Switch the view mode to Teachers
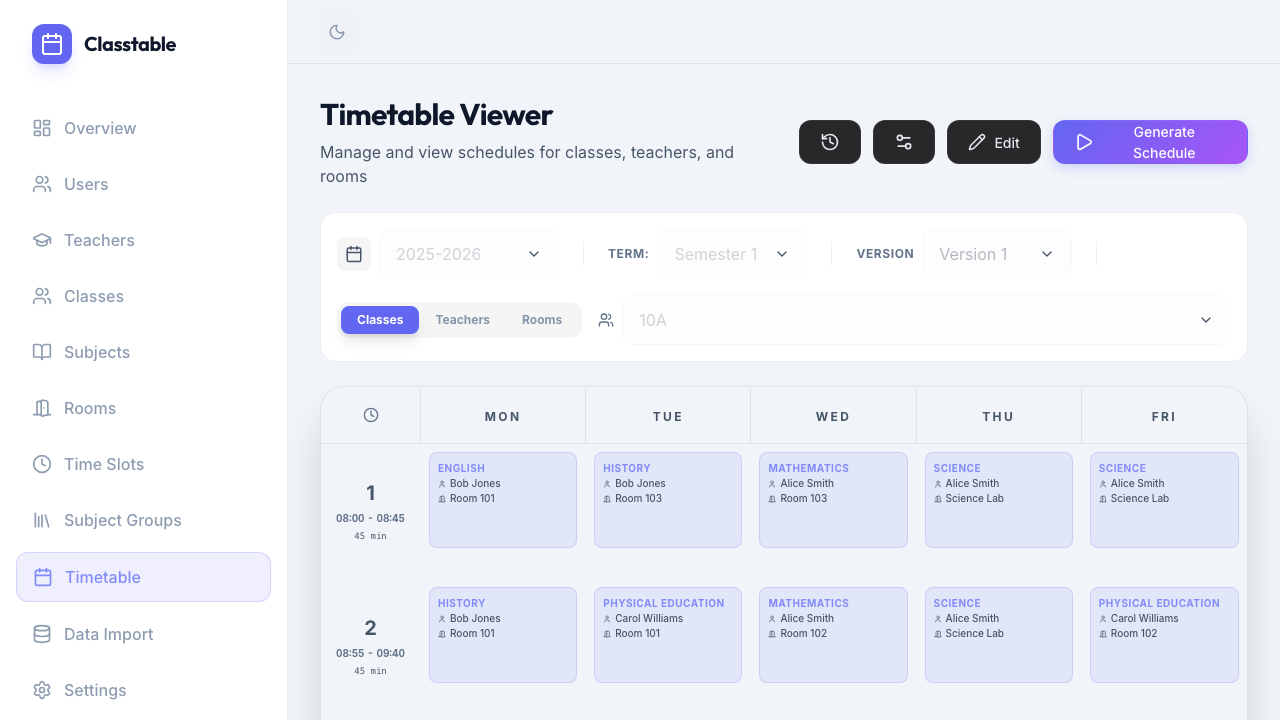 (462, 320)
